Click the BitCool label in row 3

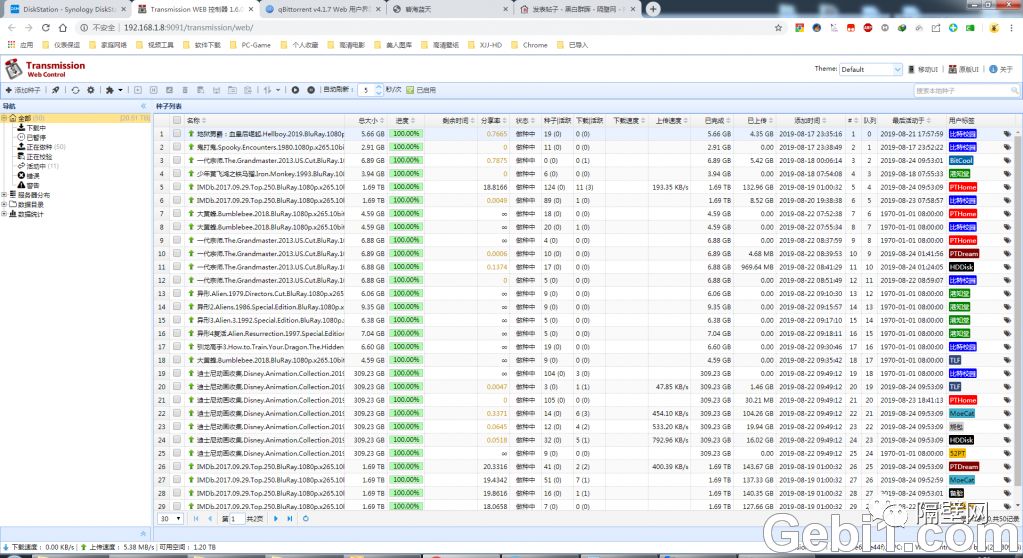961,160
